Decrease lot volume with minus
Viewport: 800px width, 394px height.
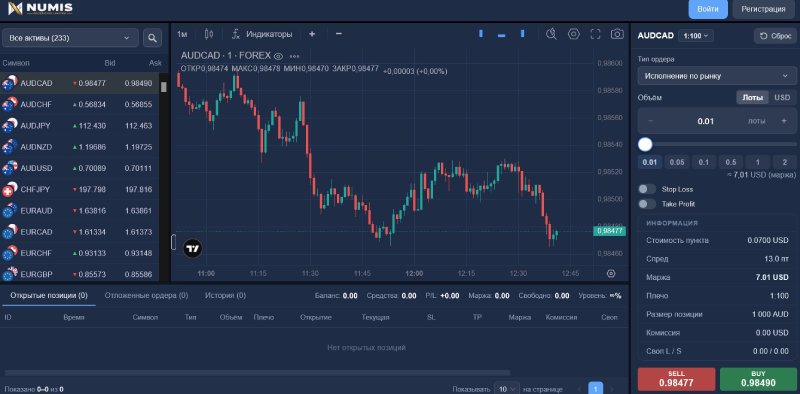[x=651, y=121]
